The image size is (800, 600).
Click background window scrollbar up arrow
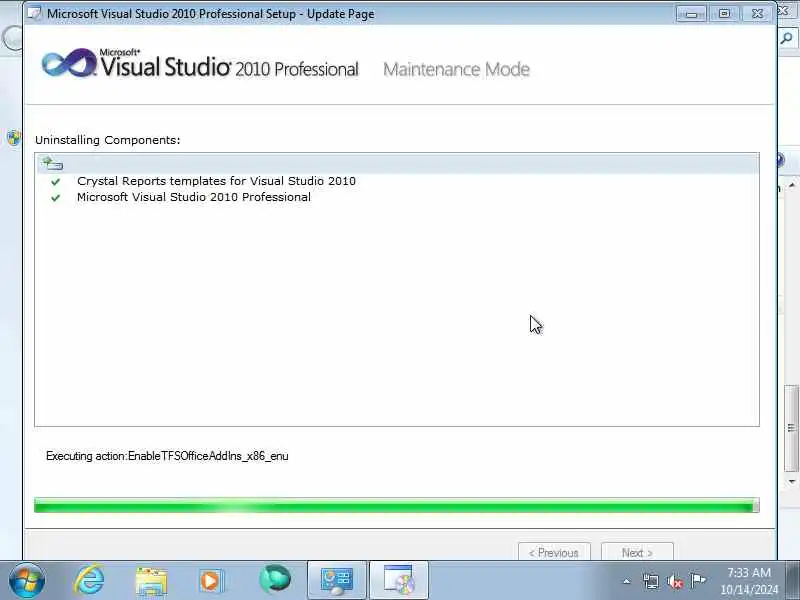click(x=792, y=185)
